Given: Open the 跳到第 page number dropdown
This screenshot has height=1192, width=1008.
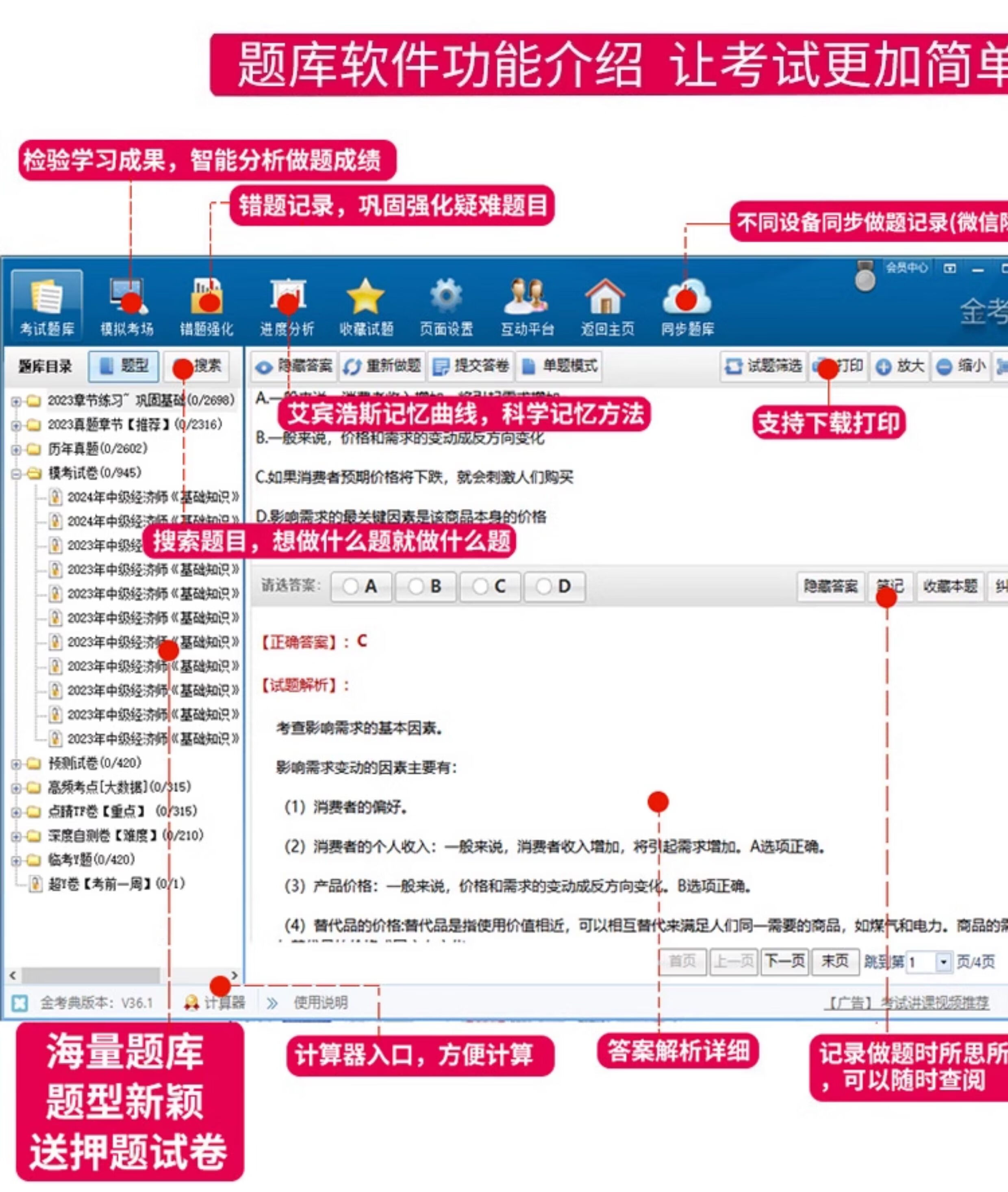Looking at the screenshot, I should tap(943, 963).
